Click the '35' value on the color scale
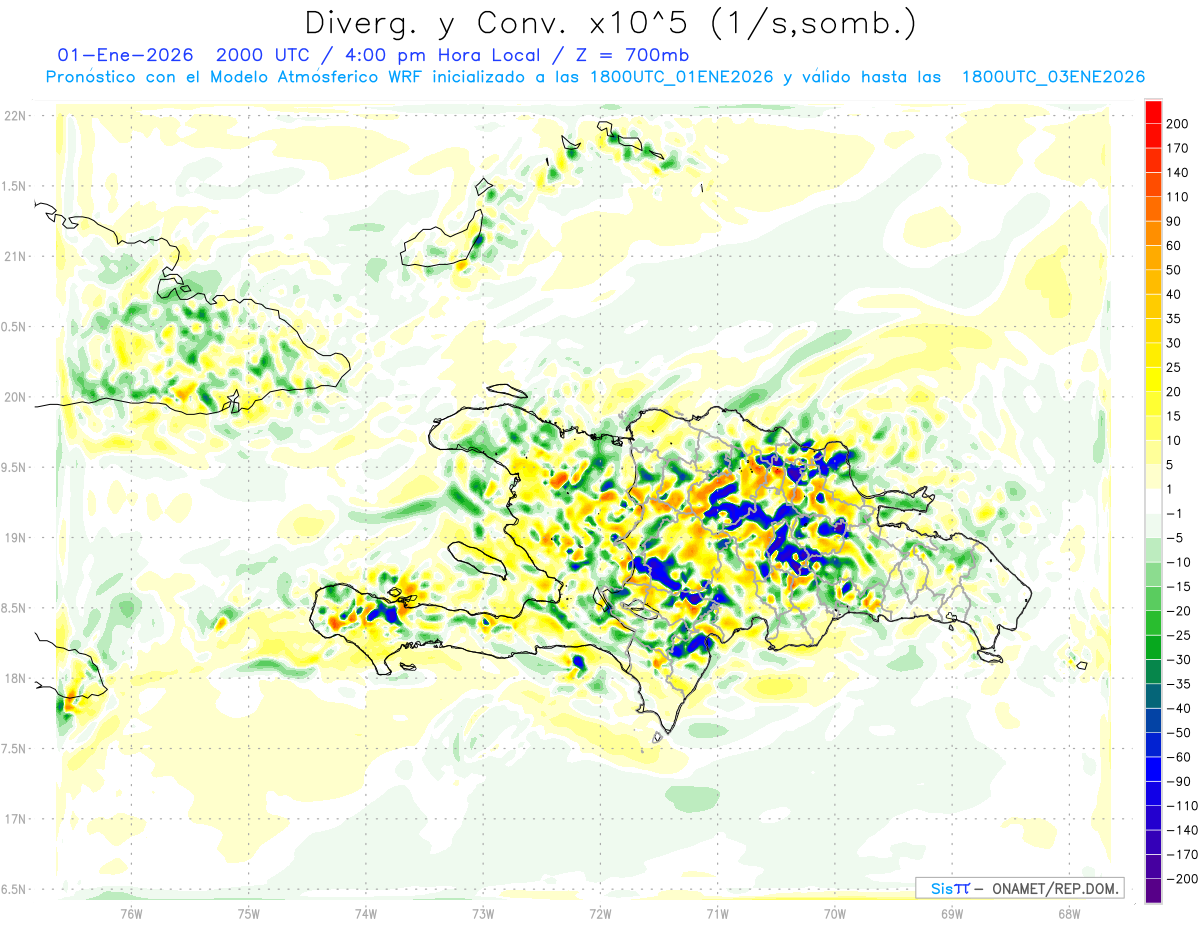Image resolution: width=1200 pixels, height=927 pixels. pos(1175,319)
